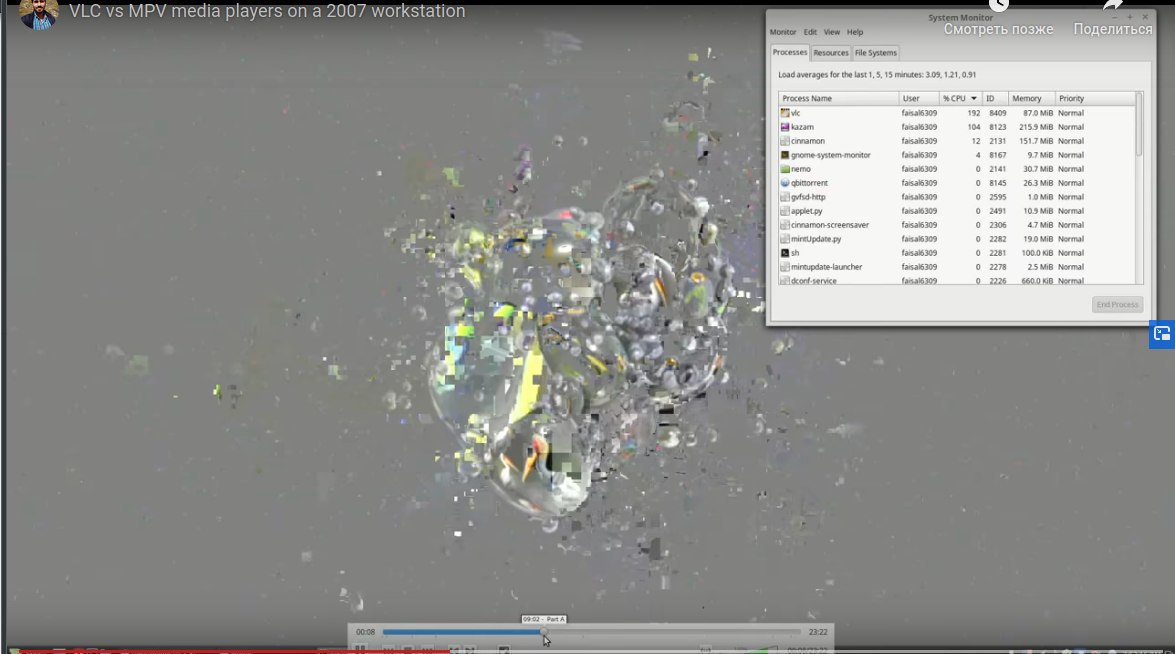Click the kazam process icon
1175x654 pixels.
coord(785,127)
